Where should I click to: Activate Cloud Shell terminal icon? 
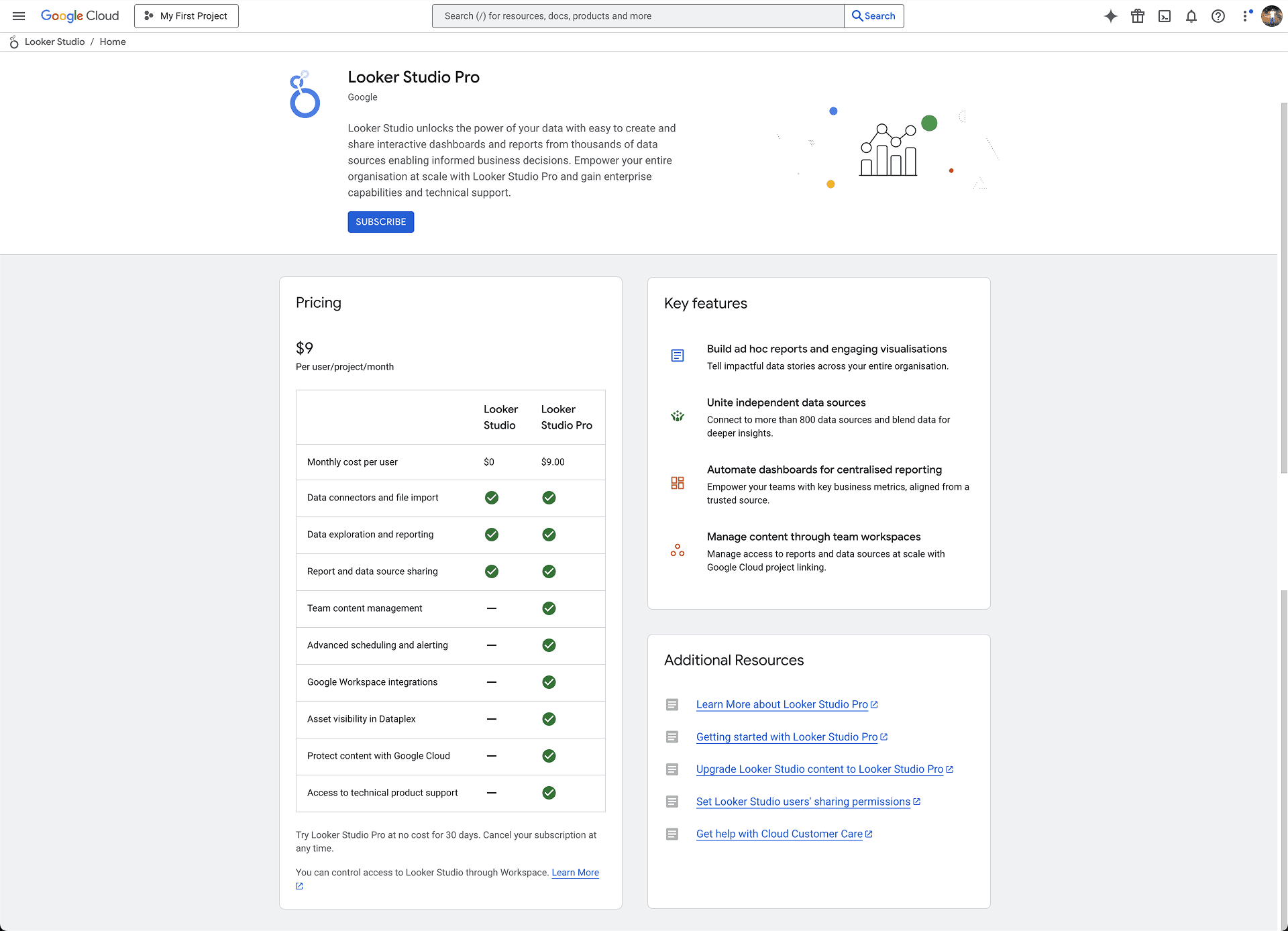pyautogui.click(x=1165, y=16)
